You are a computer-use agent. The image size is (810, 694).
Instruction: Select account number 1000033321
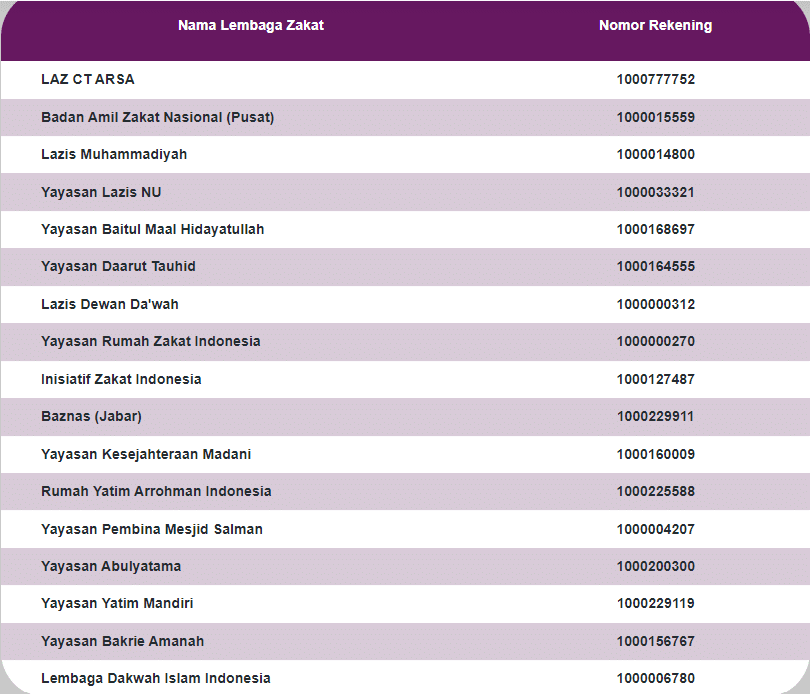point(656,192)
